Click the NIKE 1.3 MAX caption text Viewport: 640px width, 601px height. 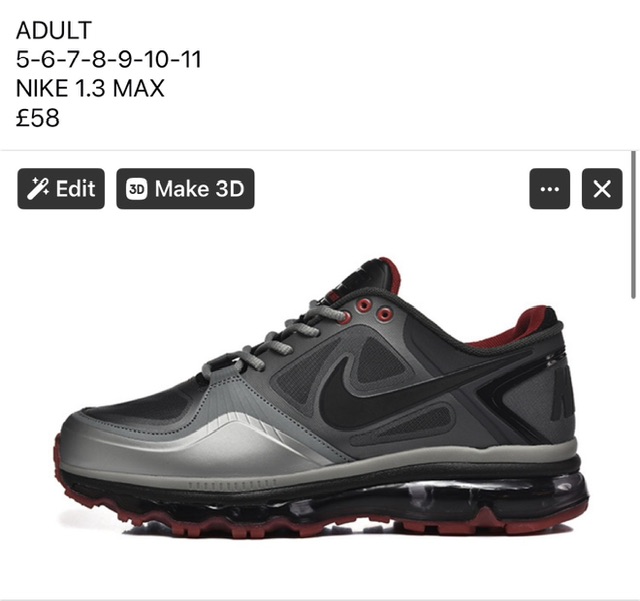coord(90,88)
